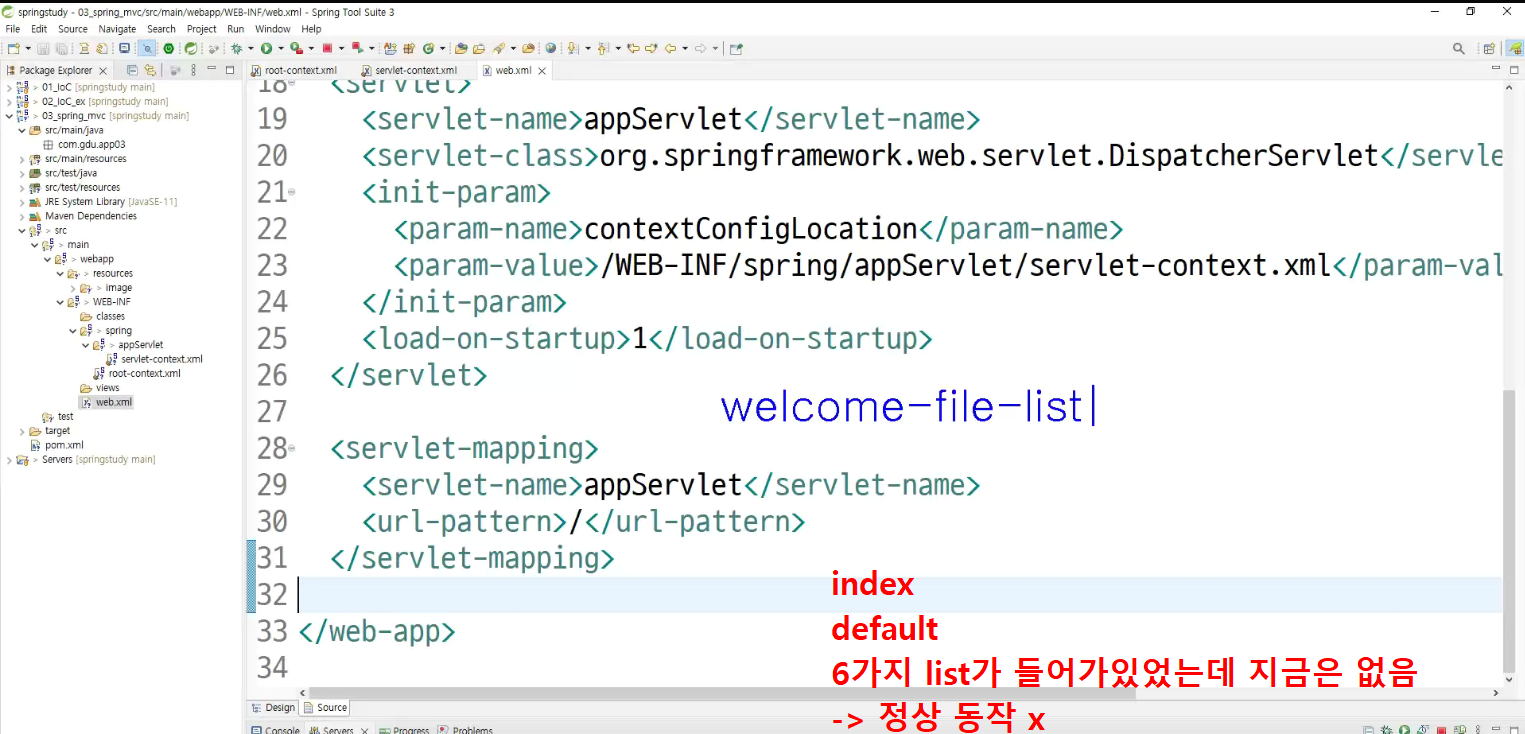Screen dimensions: 1525x734
Task: Expand the 01_IoC project node
Action: pyautogui.click(x=9, y=87)
